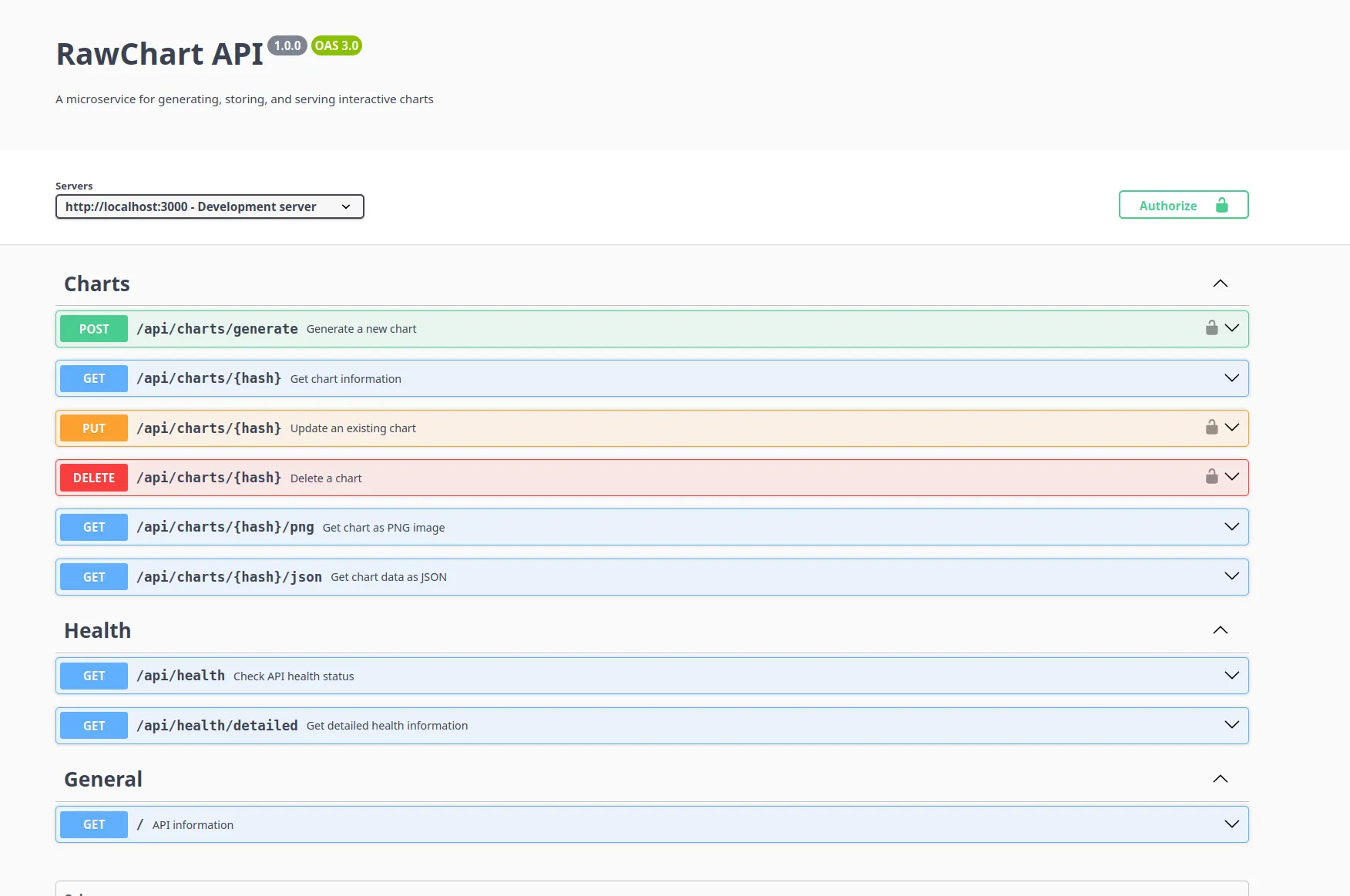Click the lock icon on POST generate row
The width and height of the screenshot is (1350, 896).
click(x=1211, y=328)
